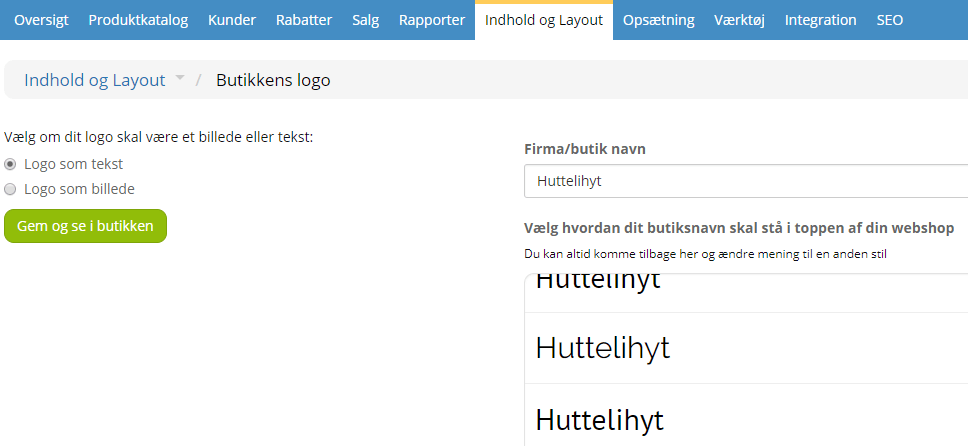The width and height of the screenshot is (968, 446).
Task: Click the Butikkens logo breadcrumb text
Action: [273, 80]
